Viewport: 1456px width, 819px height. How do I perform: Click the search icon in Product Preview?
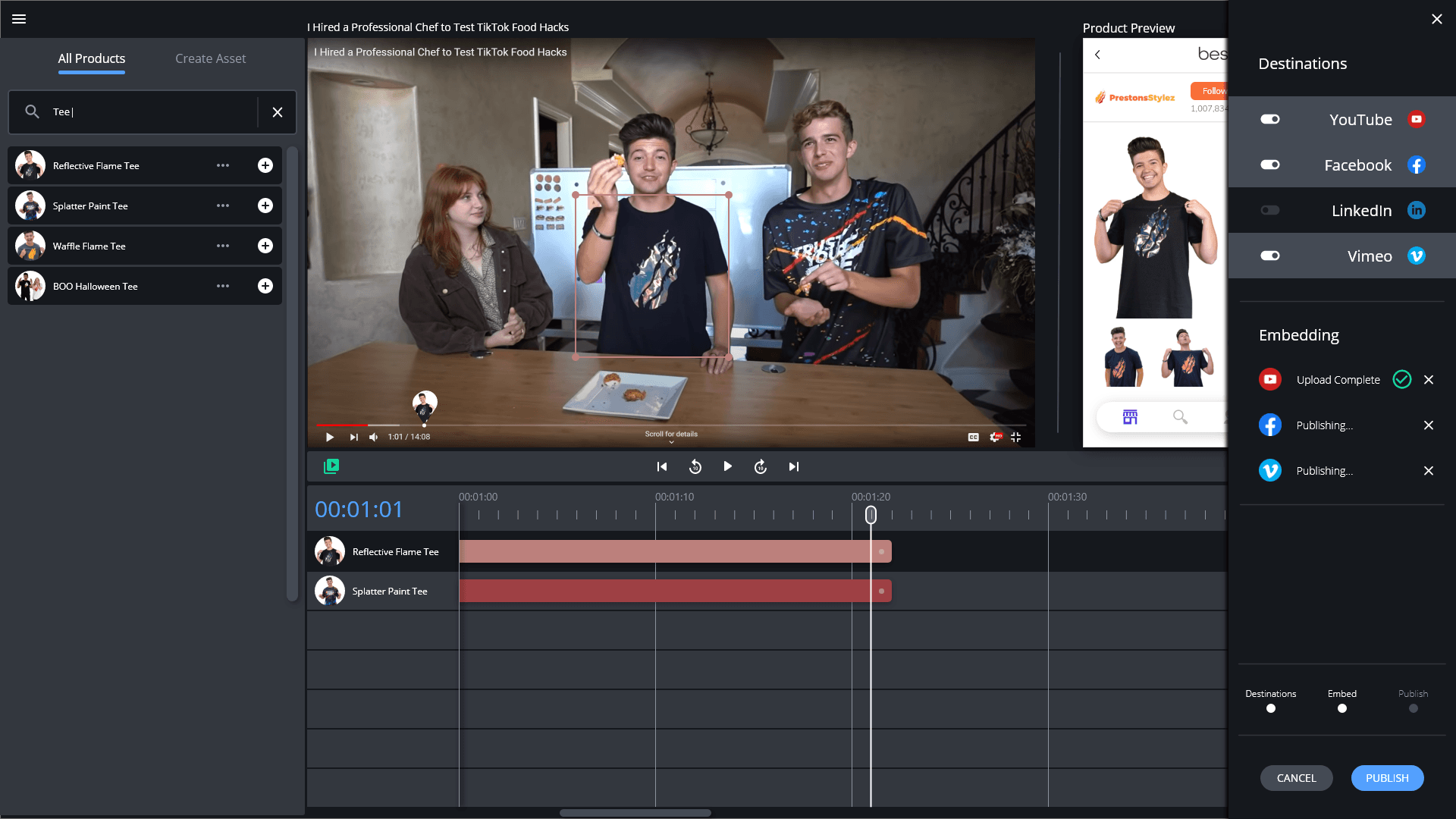[x=1180, y=417]
